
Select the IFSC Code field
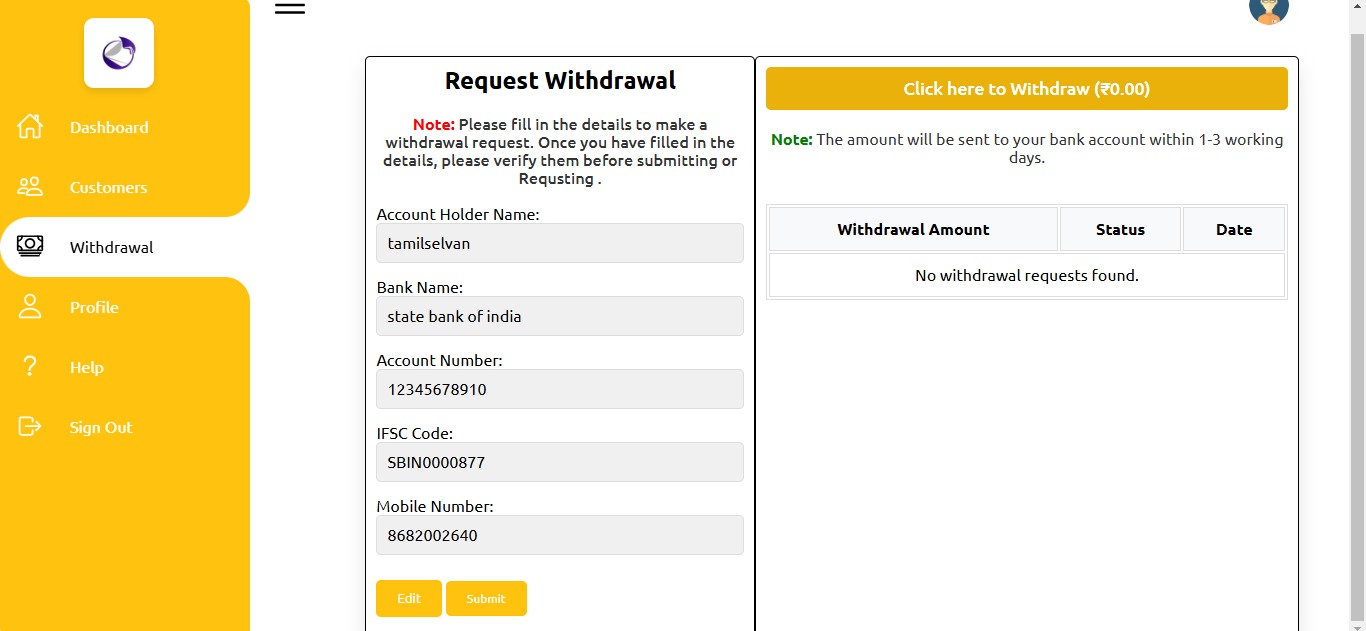tap(559, 462)
